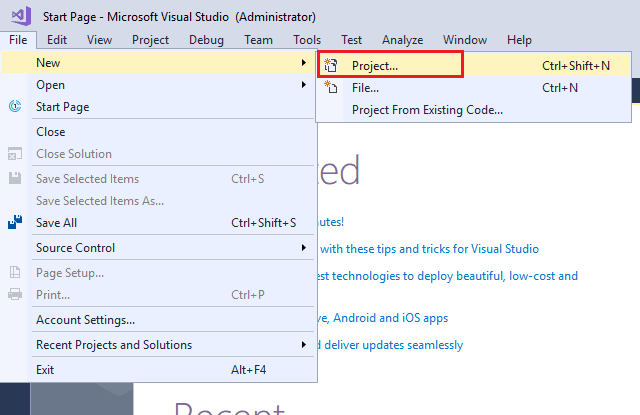Choose Close in File menu
The height and width of the screenshot is (415, 640).
(x=159, y=131)
